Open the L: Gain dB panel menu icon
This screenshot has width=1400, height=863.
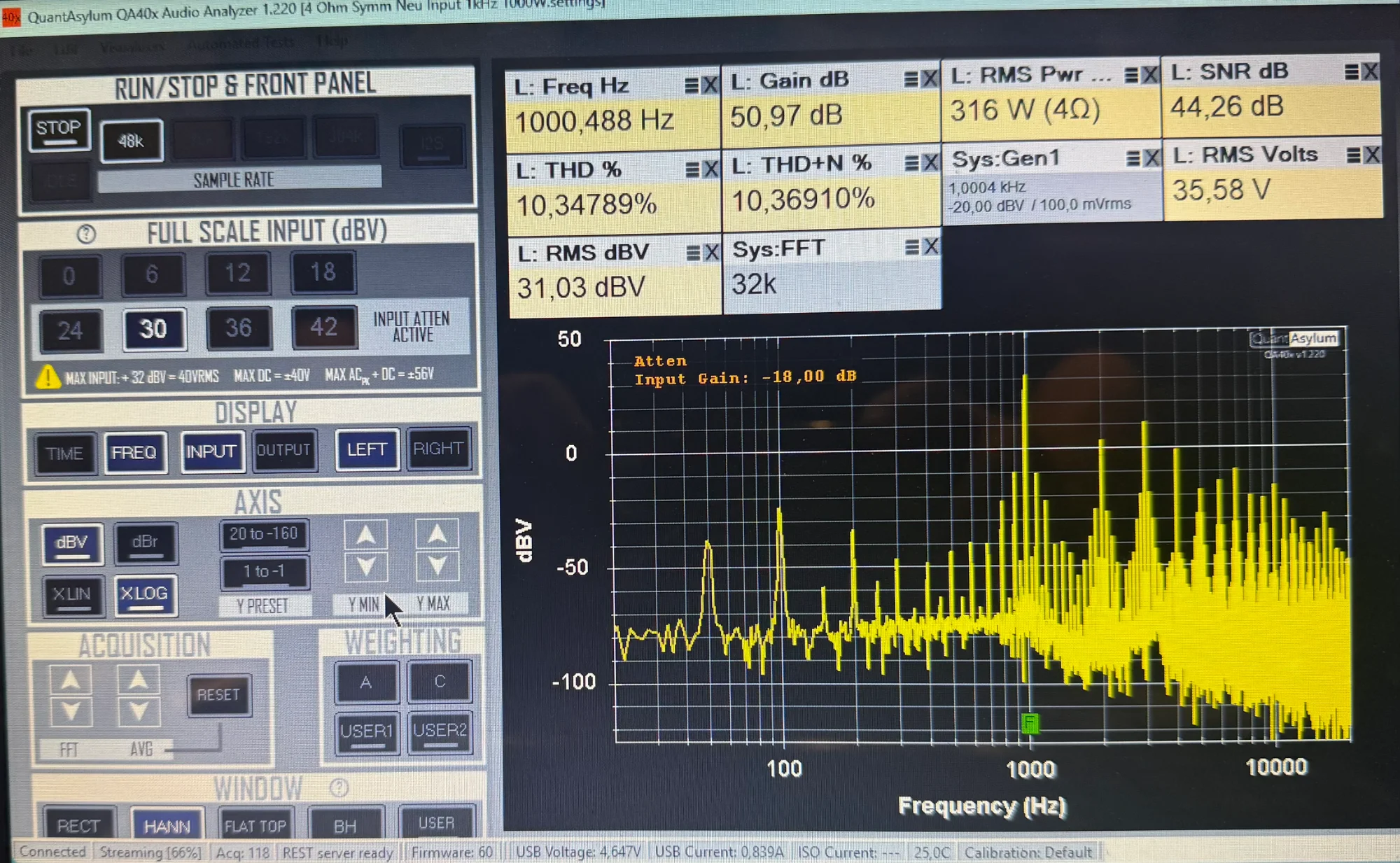point(911,79)
